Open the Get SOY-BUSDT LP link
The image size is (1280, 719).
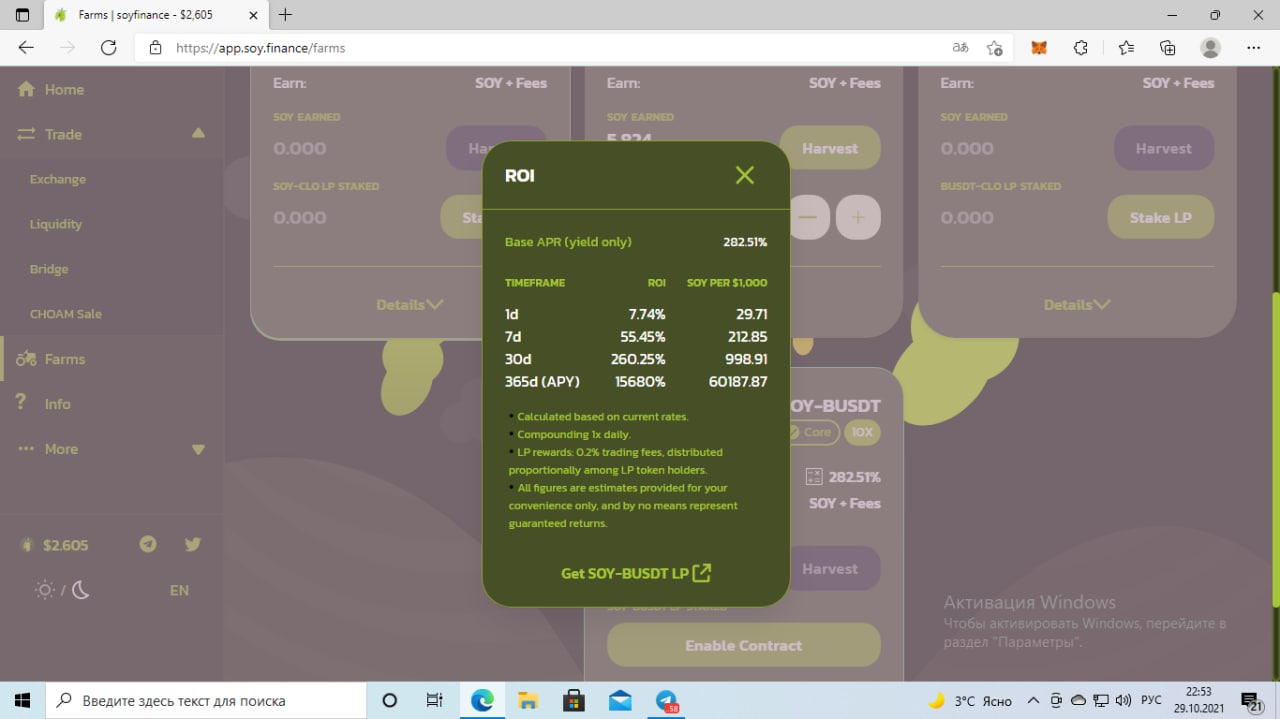point(636,573)
